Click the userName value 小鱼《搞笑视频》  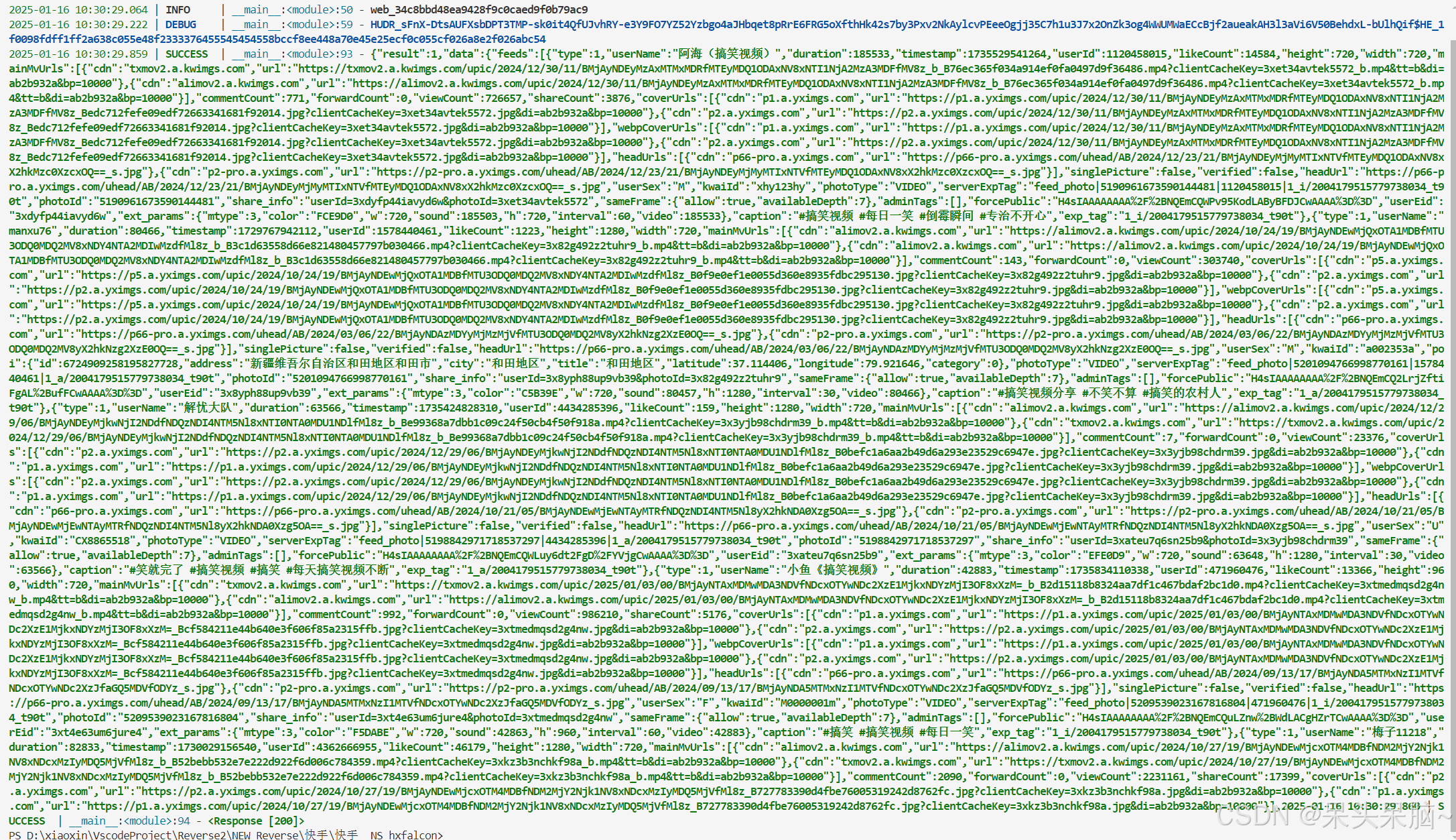(x=832, y=571)
